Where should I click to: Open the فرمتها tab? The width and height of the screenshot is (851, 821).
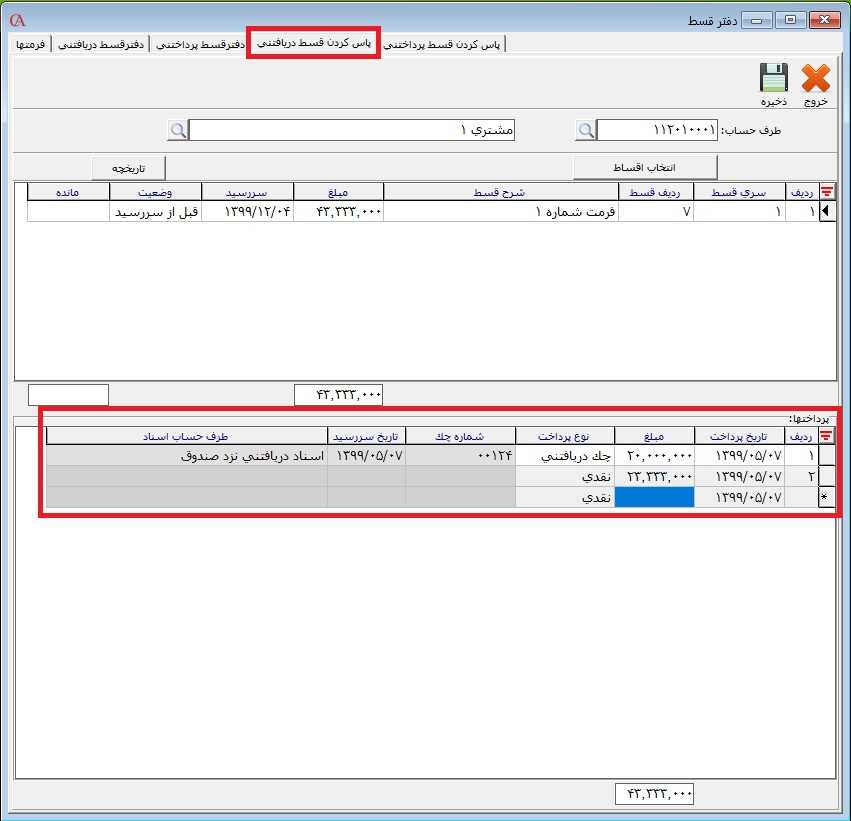[x=32, y=45]
